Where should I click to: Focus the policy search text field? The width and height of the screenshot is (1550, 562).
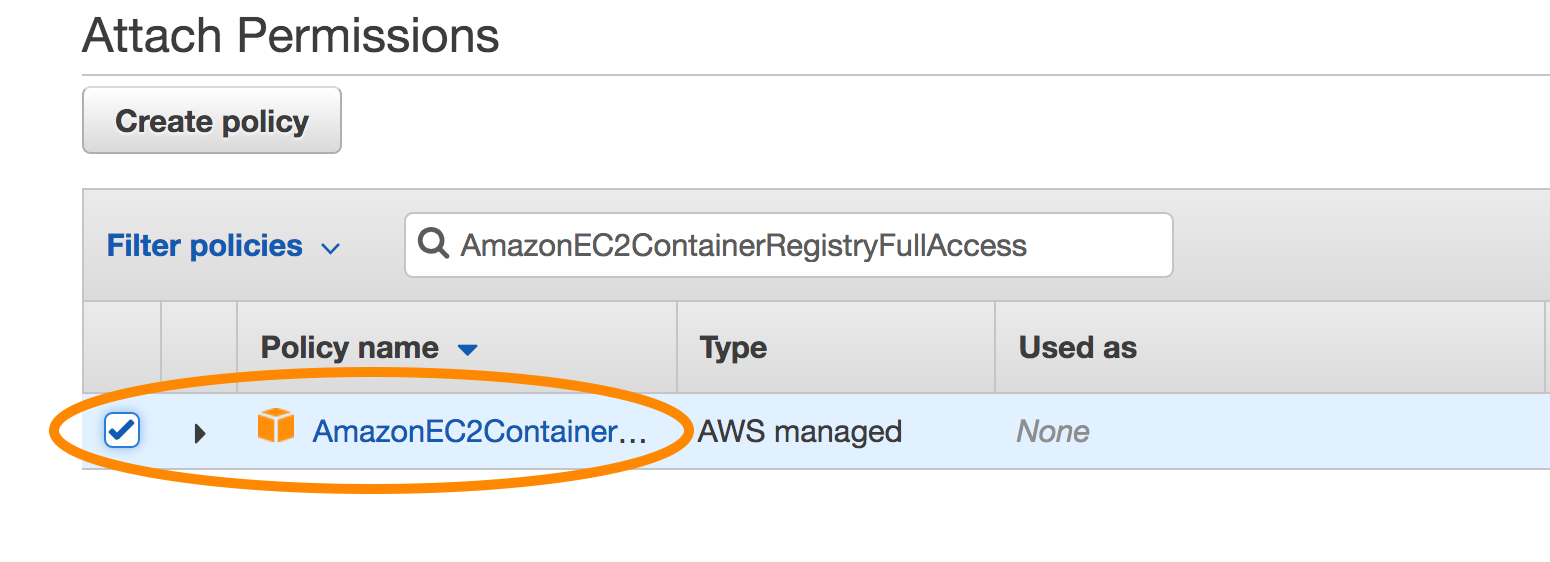[788, 245]
